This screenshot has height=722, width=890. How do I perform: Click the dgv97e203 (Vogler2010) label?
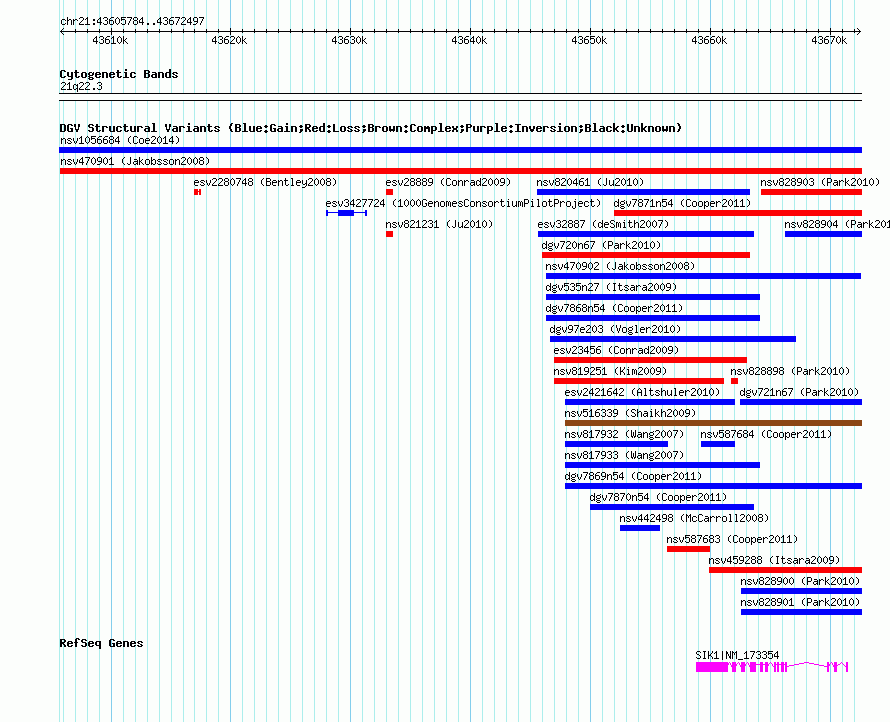(x=615, y=329)
